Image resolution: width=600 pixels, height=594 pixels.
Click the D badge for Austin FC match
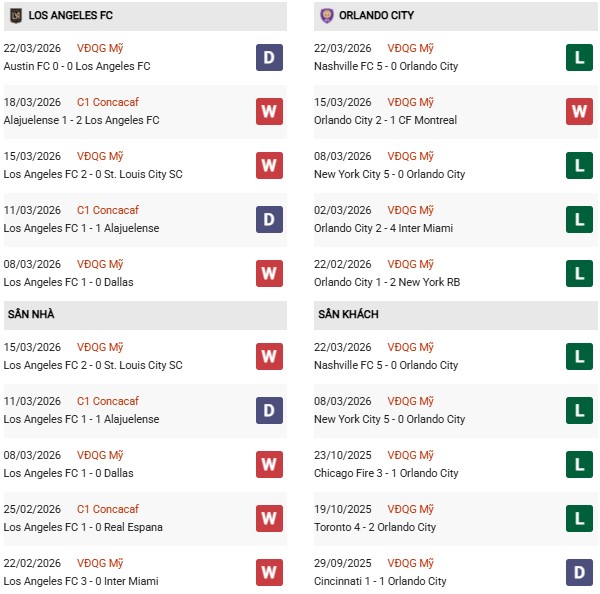click(268, 57)
